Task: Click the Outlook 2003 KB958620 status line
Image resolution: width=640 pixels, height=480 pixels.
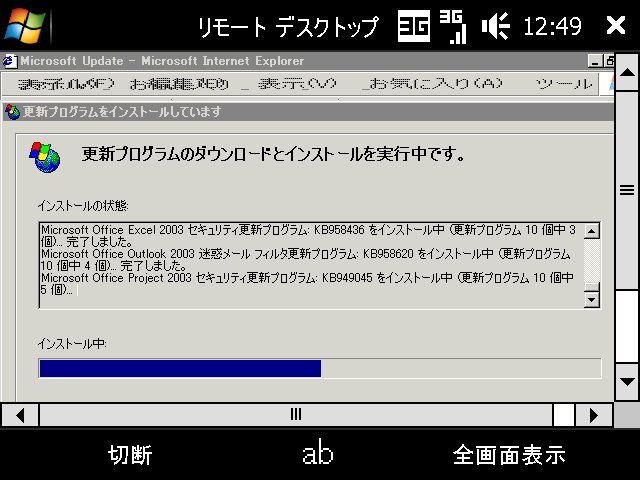Action: tap(305, 260)
